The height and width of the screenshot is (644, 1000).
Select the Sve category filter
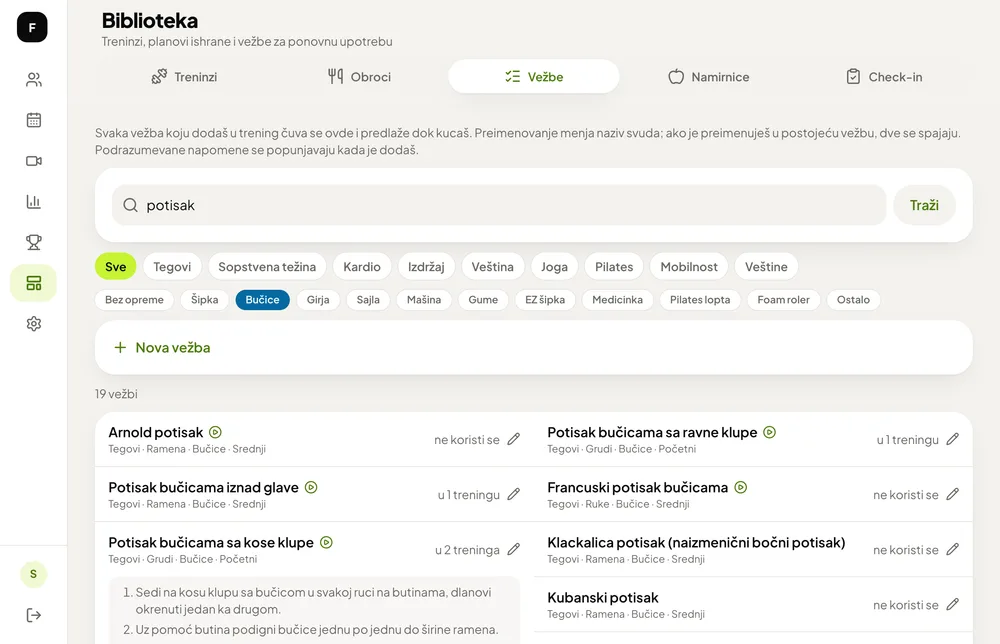115,267
